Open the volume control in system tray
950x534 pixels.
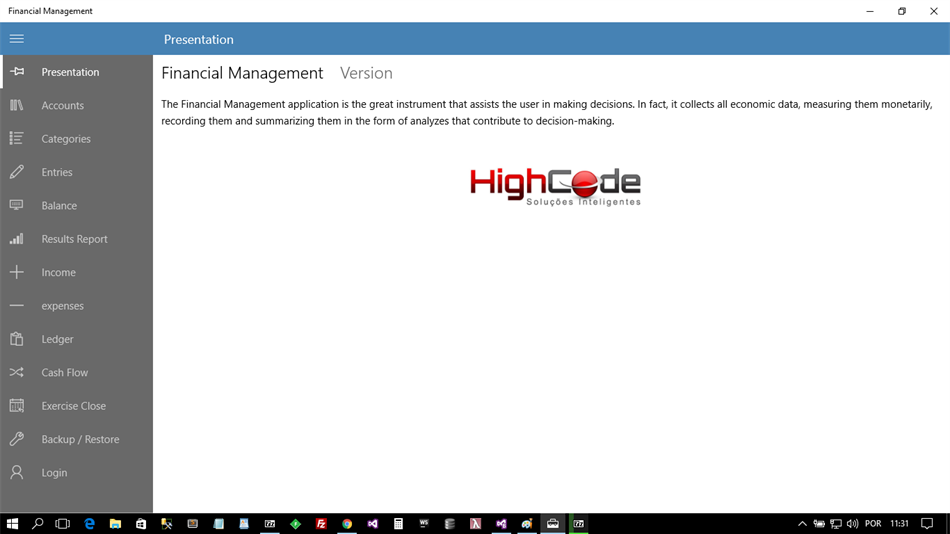(x=852, y=524)
